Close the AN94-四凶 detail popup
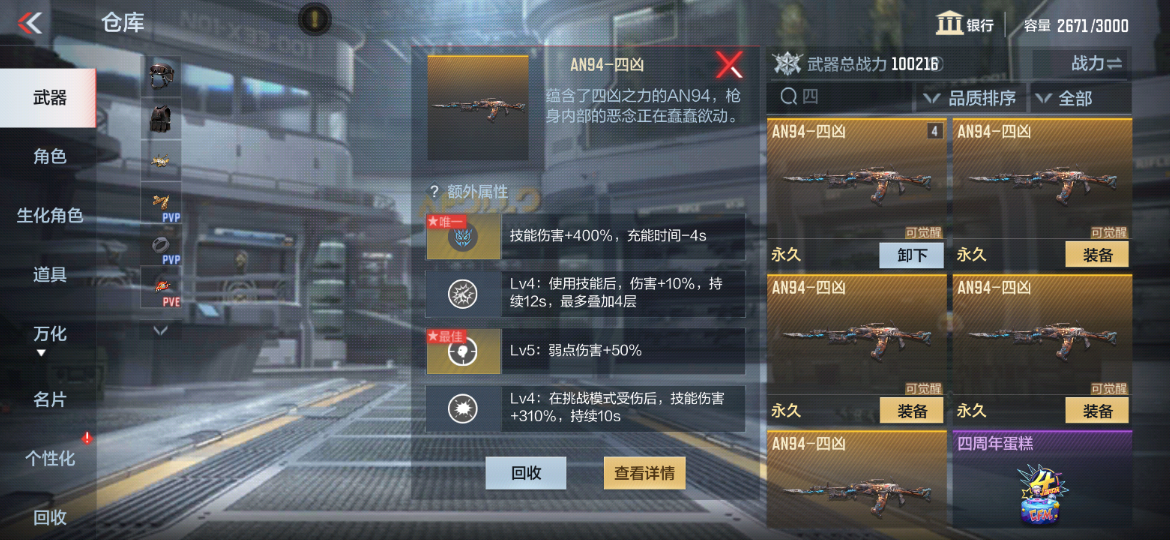The image size is (1170, 540). pos(728,66)
